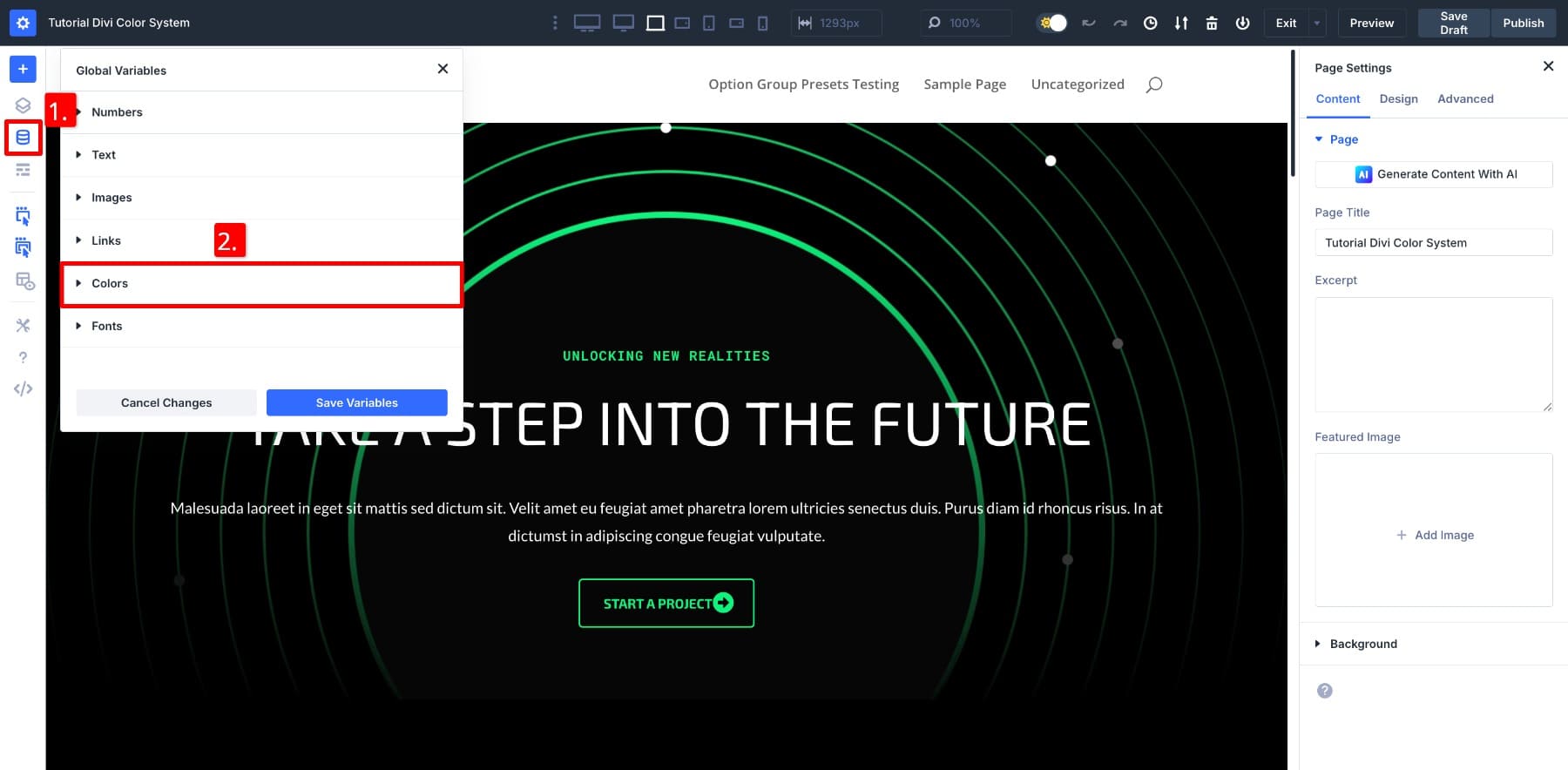Open the portability import/export arrows icon

(x=1181, y=24)
